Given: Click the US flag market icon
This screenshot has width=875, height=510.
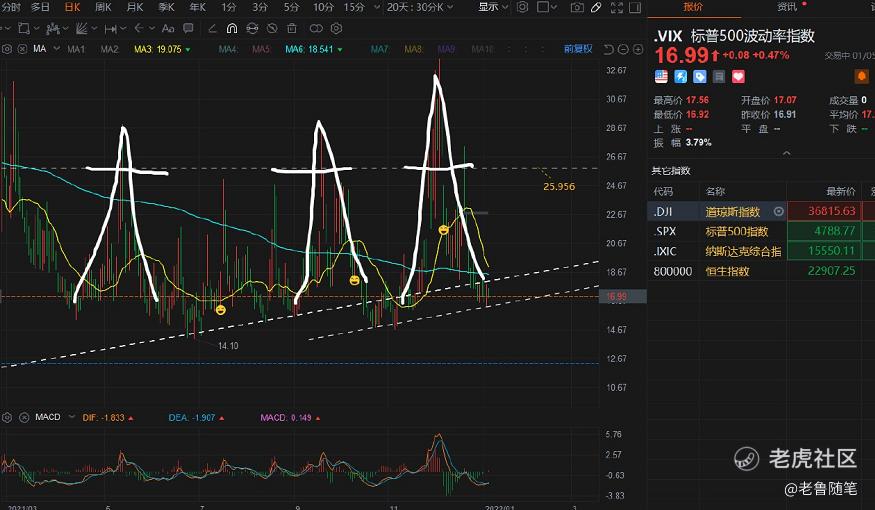Looking at the screenshot, I should (x=661, y=76).
